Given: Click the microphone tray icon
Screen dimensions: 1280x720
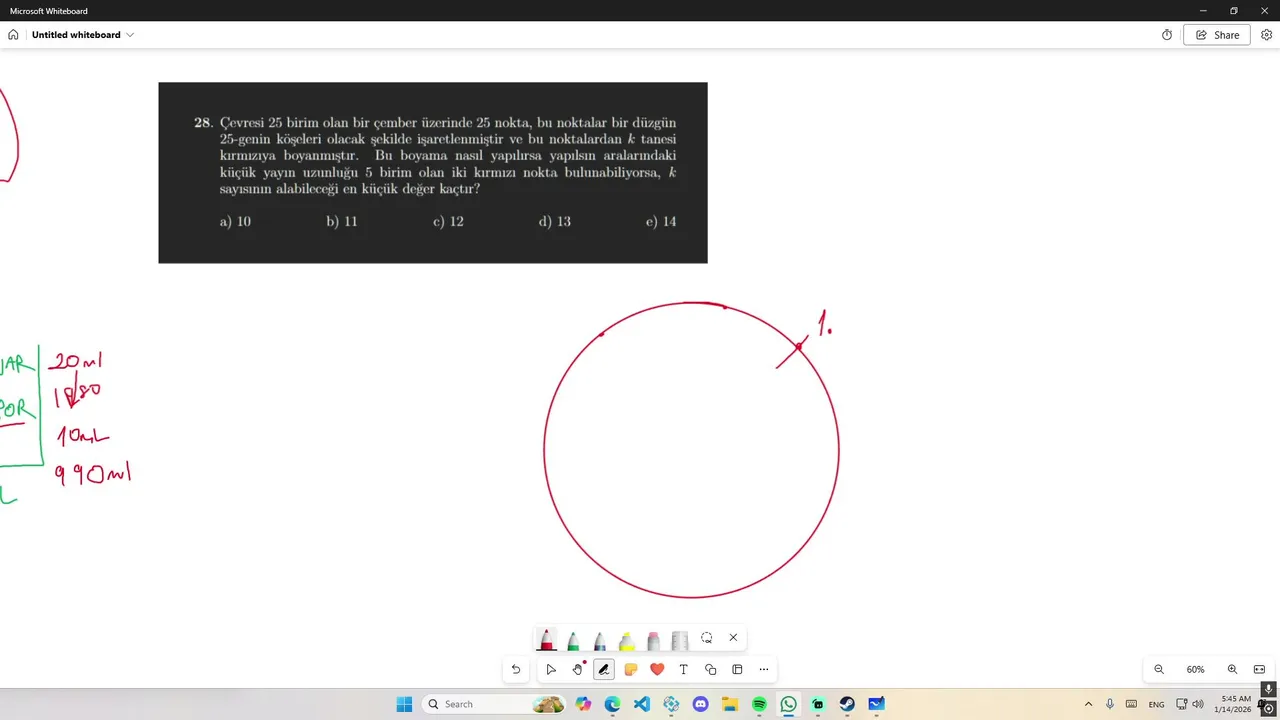Looking at the screenshot, I should point(1110,704).
